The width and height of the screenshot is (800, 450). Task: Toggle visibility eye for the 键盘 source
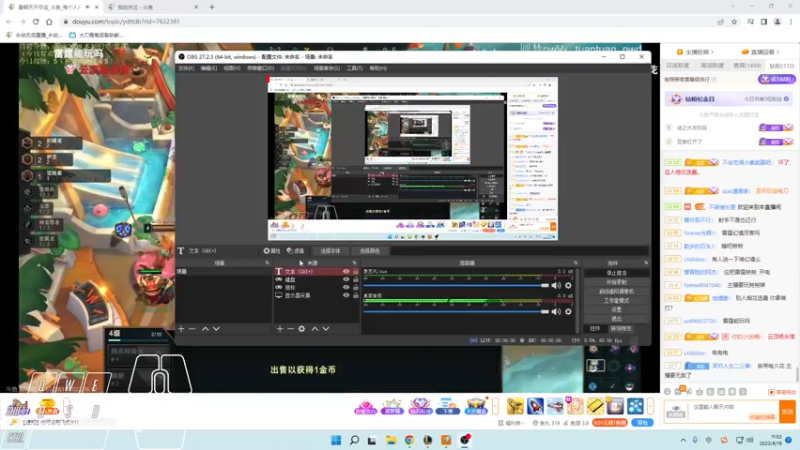pos(346,280)
